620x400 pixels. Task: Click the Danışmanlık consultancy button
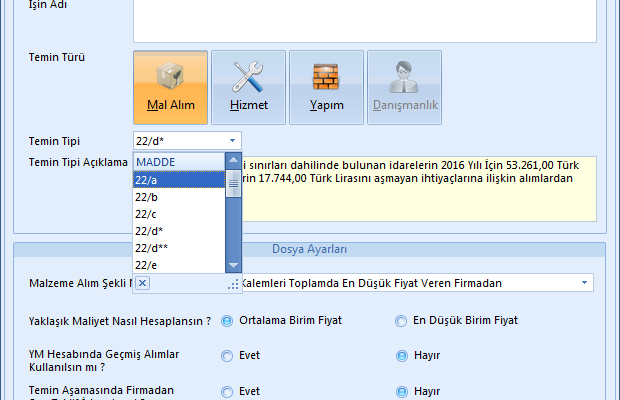(x=404, y=87)
